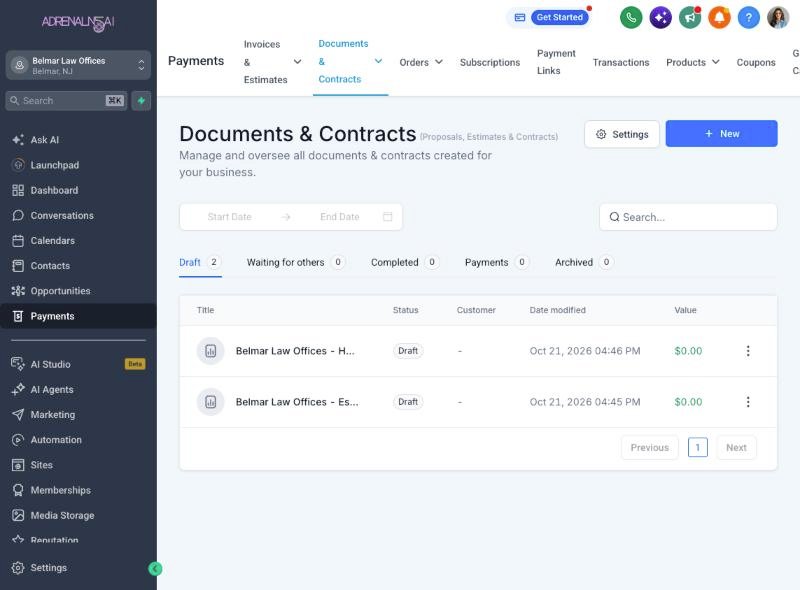Click document icon for Belmar Law Offices - Es...
The height and width of the screenshot is (590, 800).
point(211,402)
